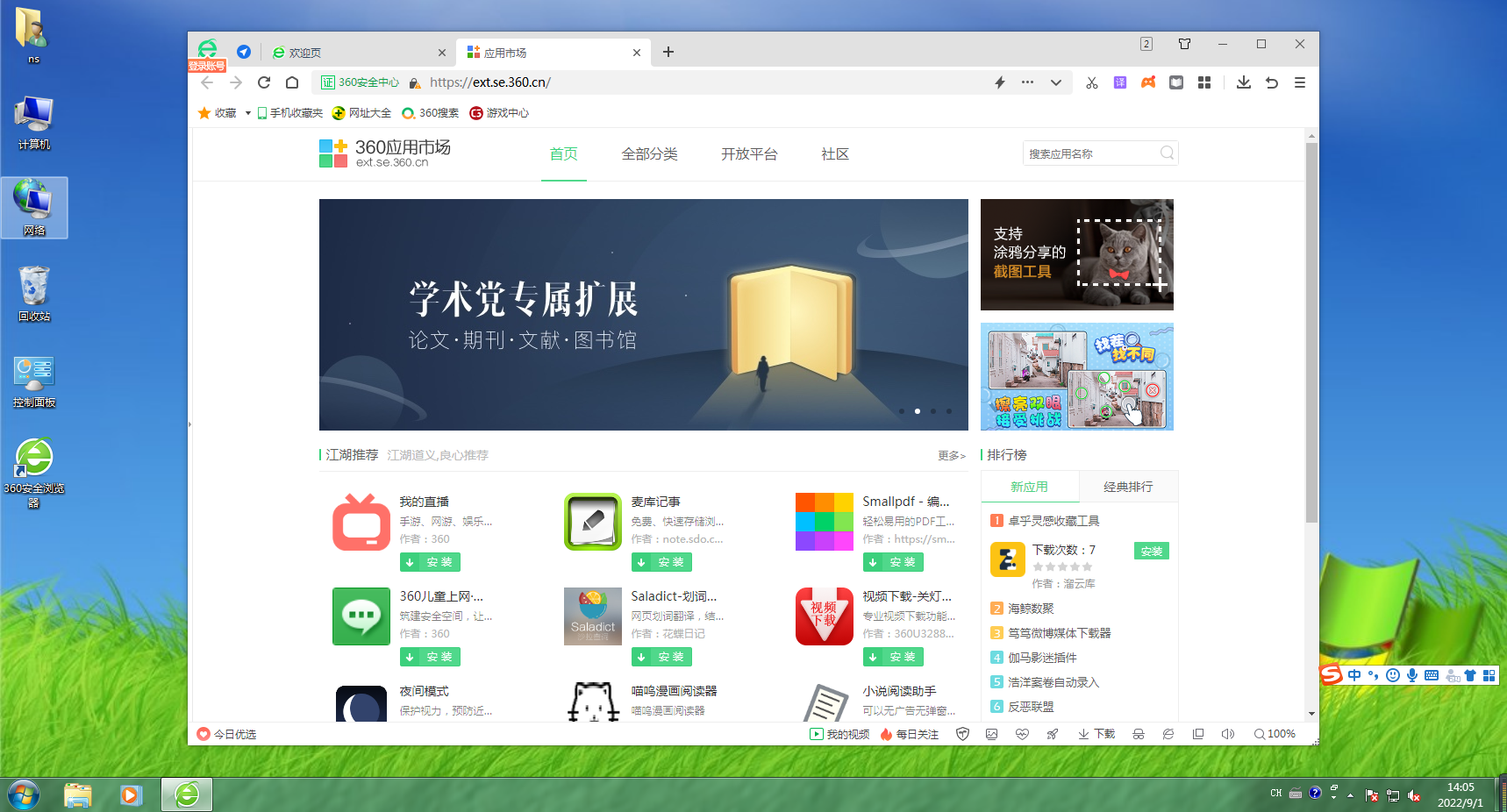Image resolution: width=1507 pixels, height=812 pixels.
Task: Click the reader book extension icon
Action: [1176, 82]
